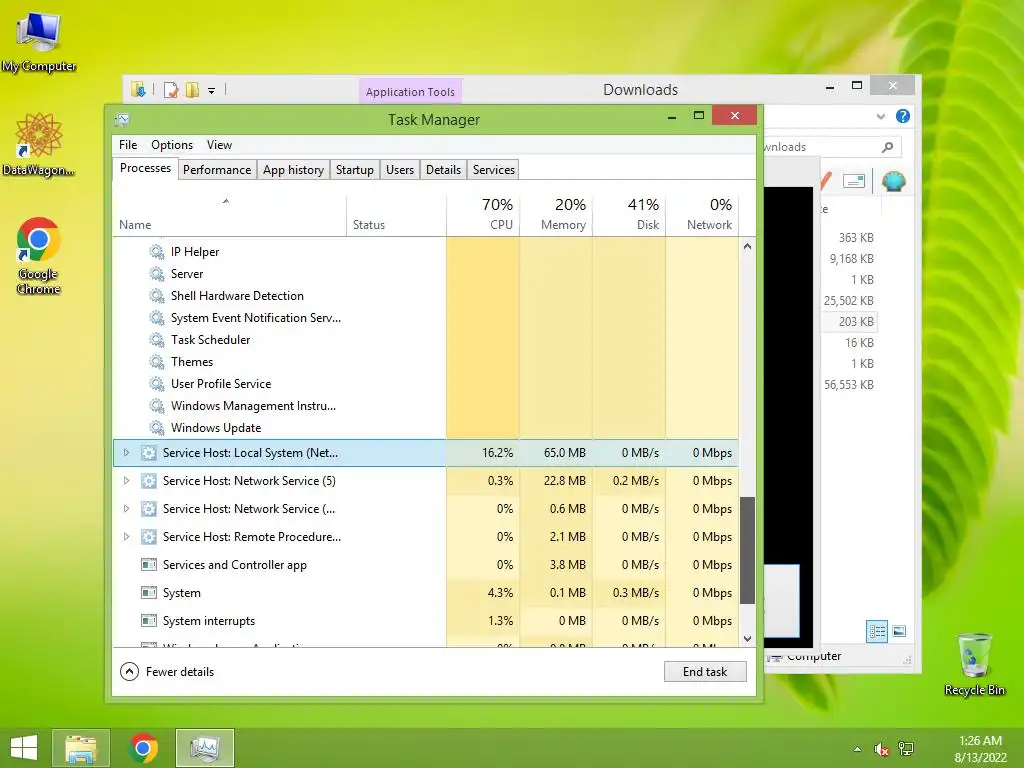Switch to the Details tab
The width and height of the screenshot is (1024, 768).
point(443,170)
